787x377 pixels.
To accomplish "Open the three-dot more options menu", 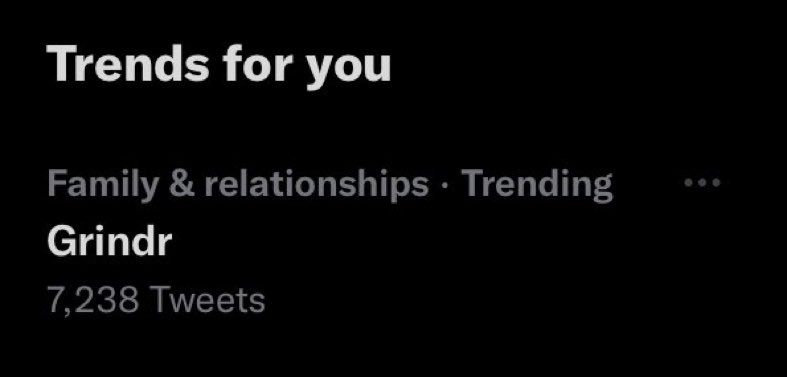I will coord(702,183).
